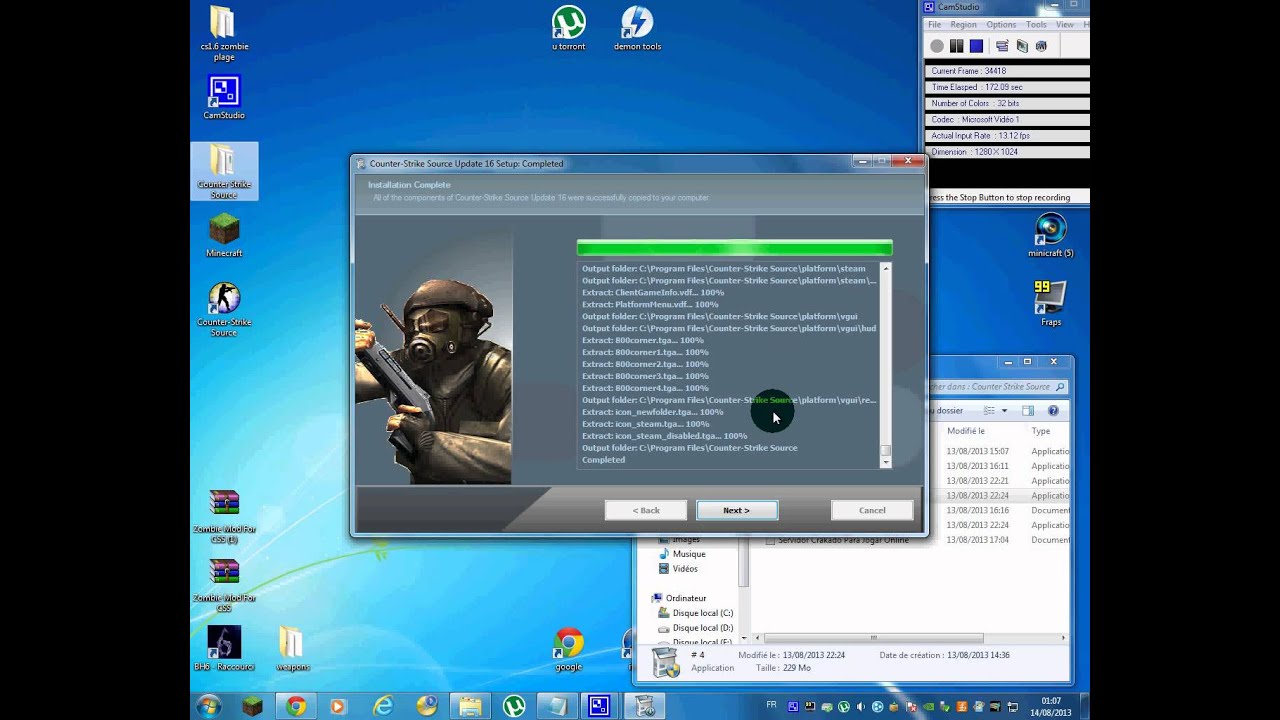This screenshot has height=720, width=1280.
Task: Click the 'Extract: icon_steam.tga... 100%' log line
Action: point(646,424)
